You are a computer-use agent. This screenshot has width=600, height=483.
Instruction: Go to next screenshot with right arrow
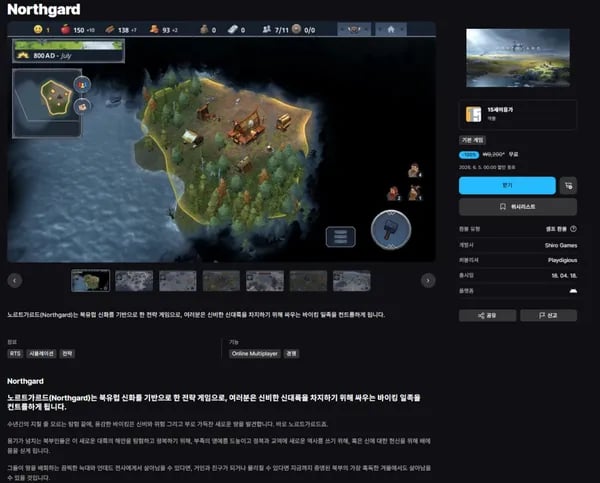[428, 281]
